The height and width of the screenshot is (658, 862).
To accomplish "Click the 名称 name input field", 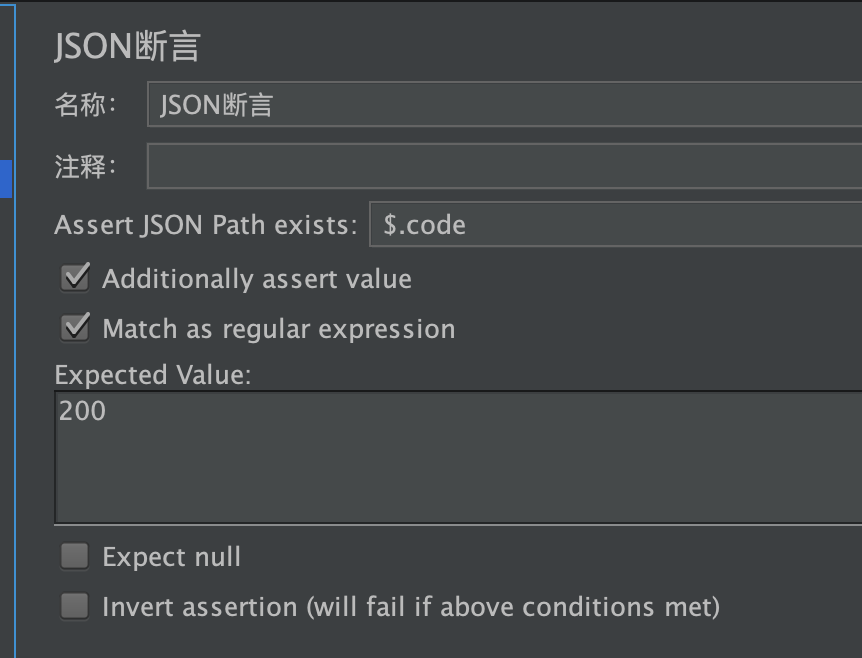I will [505, 104].
